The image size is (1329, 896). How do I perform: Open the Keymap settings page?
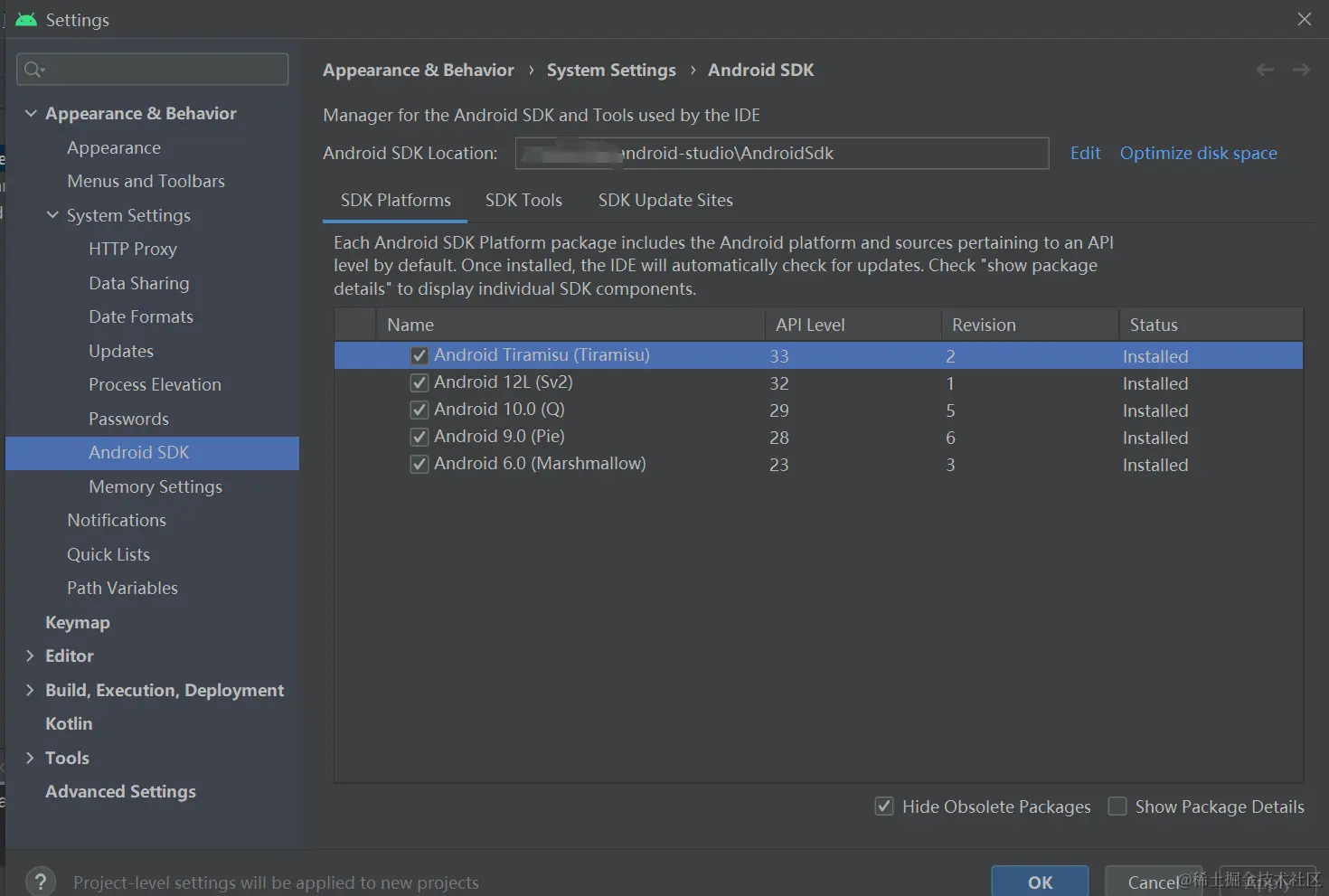[78, 622]
